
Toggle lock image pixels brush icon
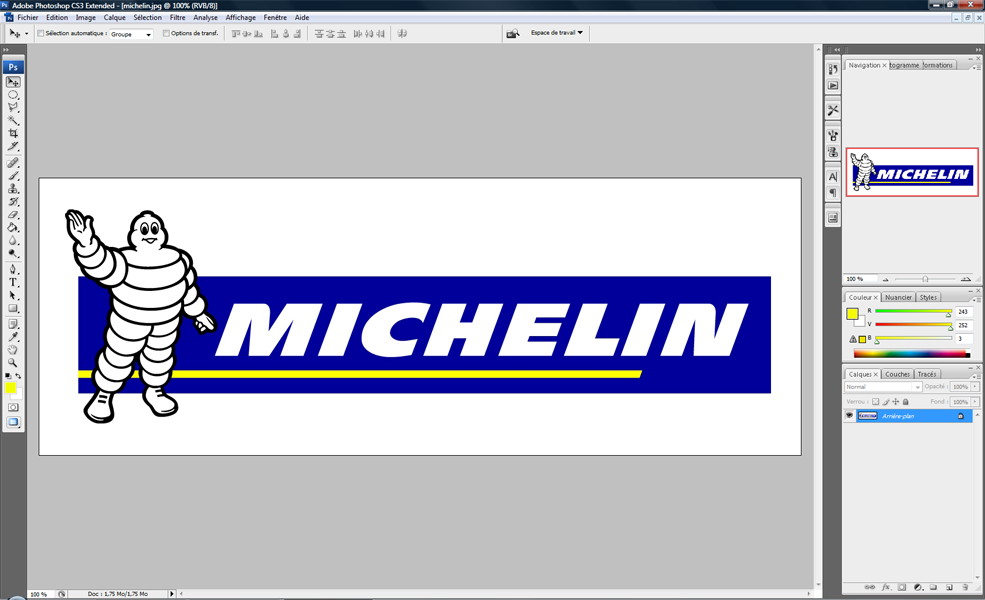[x=886, y=401]
